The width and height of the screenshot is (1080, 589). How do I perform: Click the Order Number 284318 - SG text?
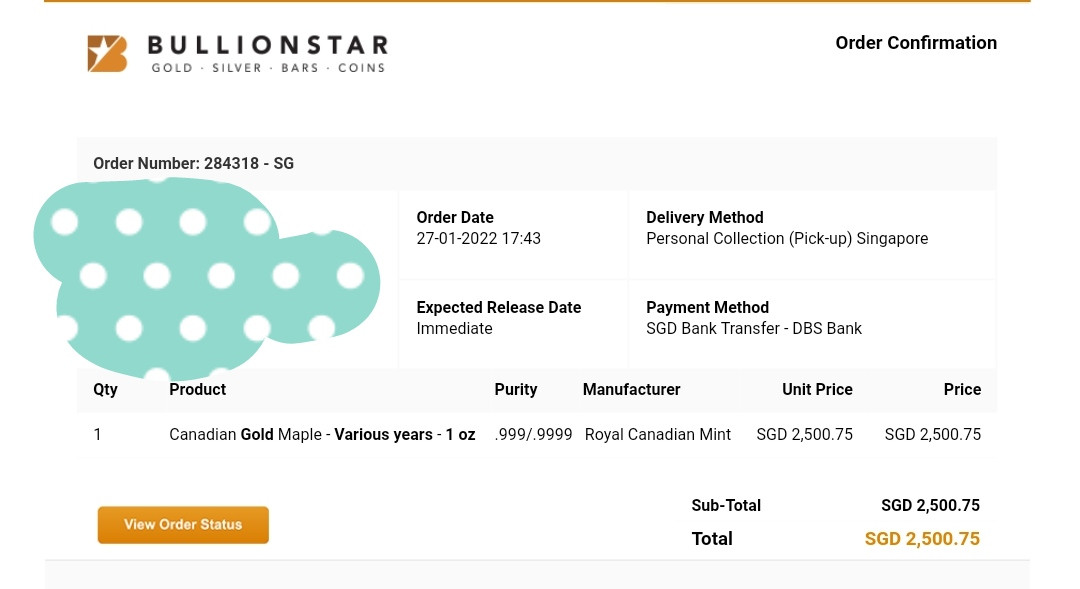click(193, 163)
